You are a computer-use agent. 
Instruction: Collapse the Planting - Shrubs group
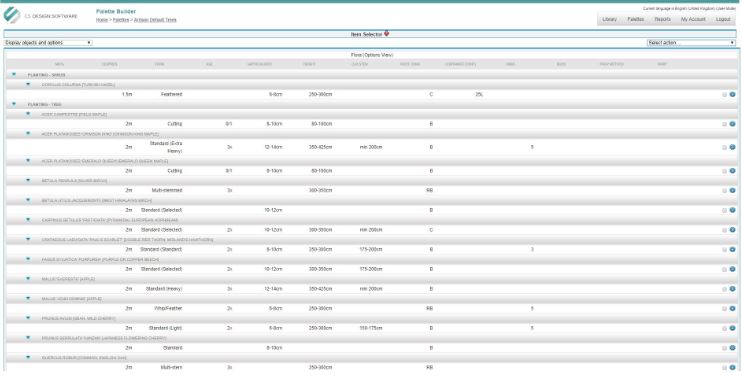(14, 74)
